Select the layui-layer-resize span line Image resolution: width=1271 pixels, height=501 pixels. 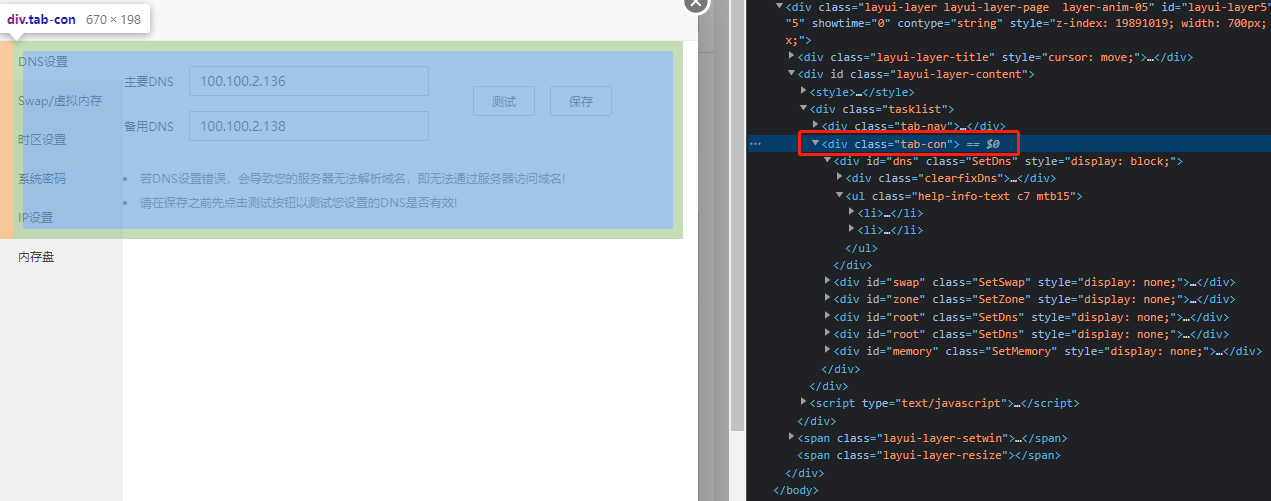[929, 455]
